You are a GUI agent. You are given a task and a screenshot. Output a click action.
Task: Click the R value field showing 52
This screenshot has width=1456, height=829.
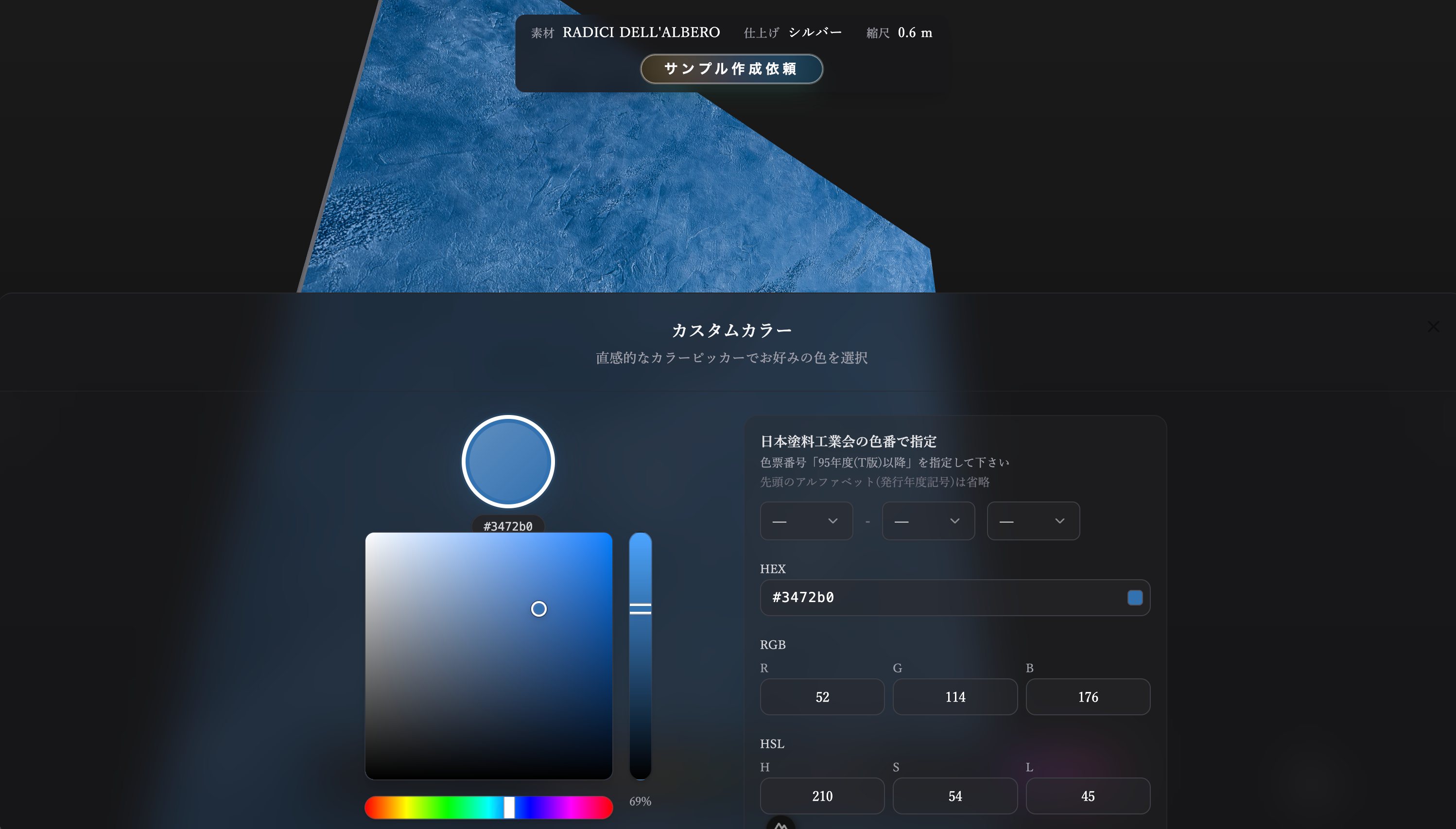tap(822, 696)
